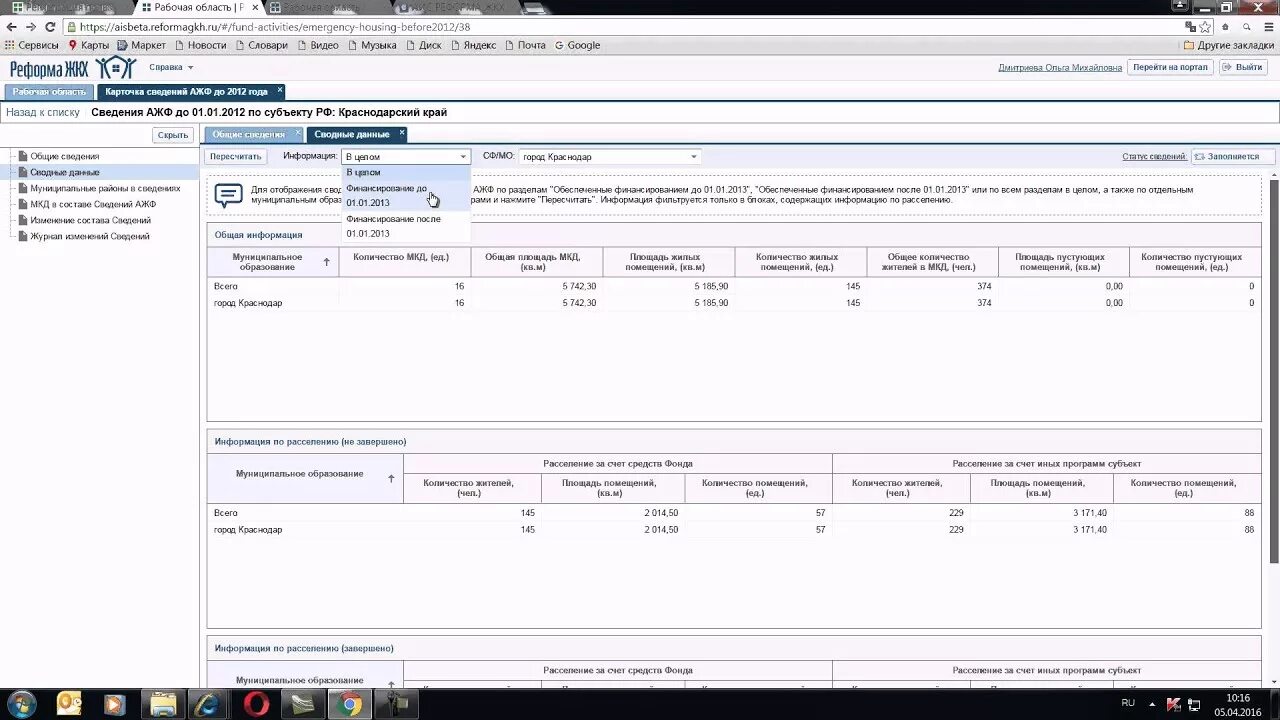
Task: Open the Справка dropdown menu
Action: pyautogui.click(x=171, y=67)
